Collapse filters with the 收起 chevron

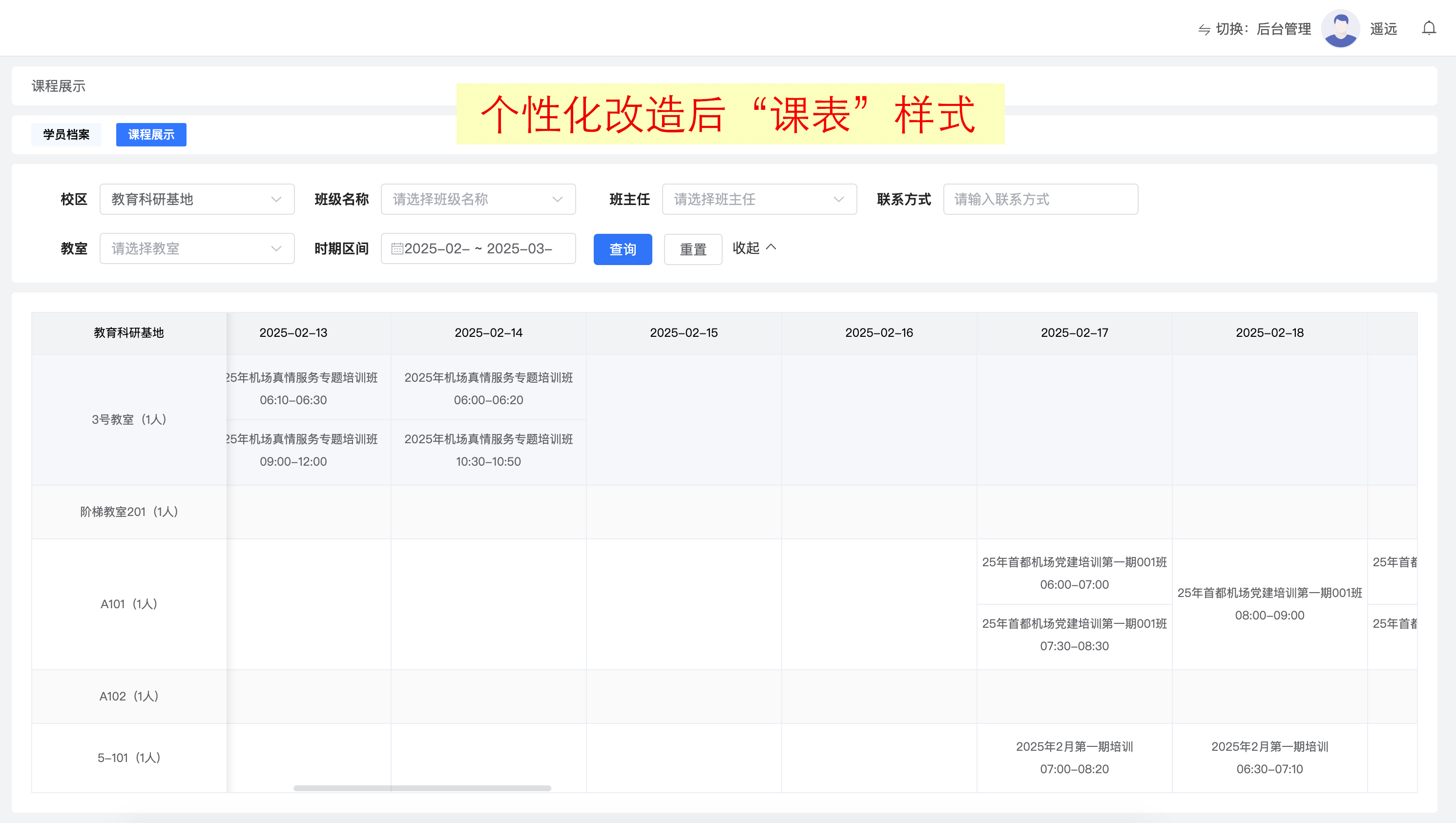771,247
